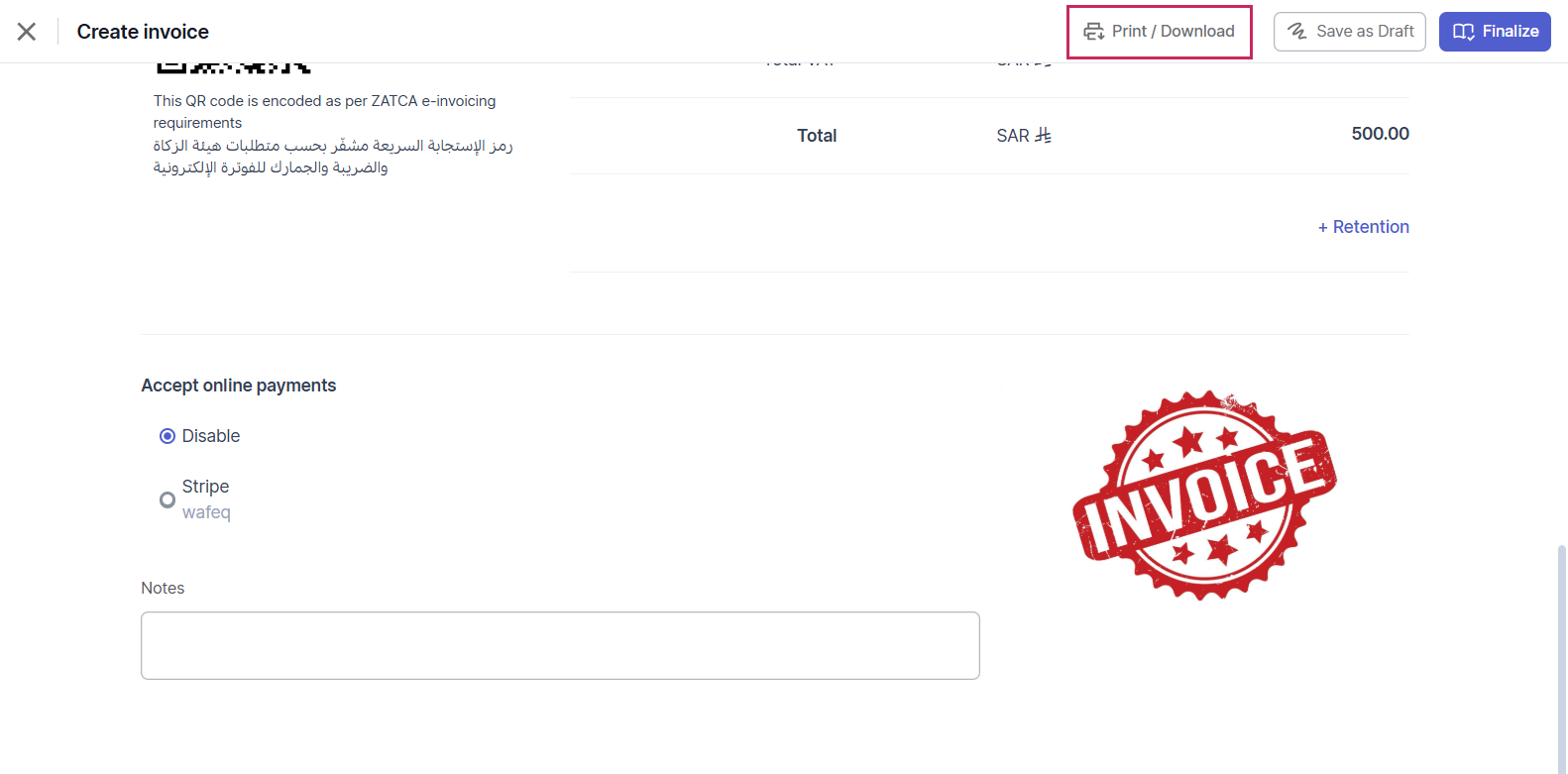Select the Disable online payments radio
The width and height of the screenshot is (1568, 774).
point(168,436)
